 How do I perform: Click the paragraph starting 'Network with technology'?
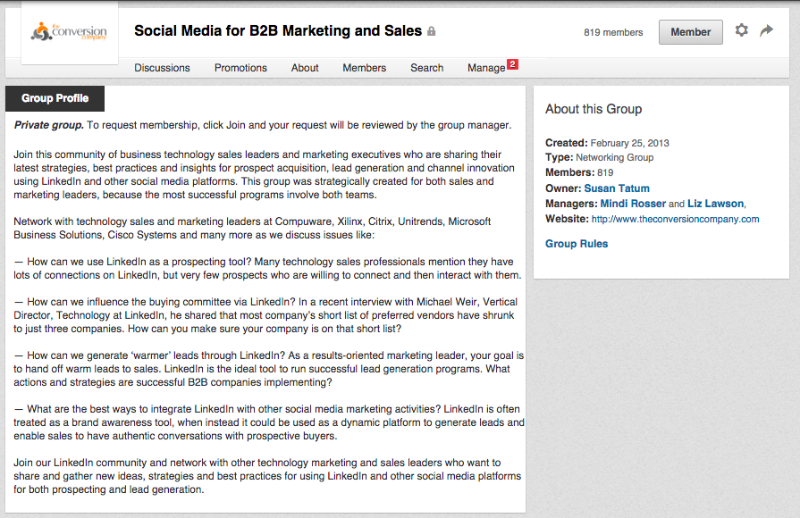(x=252, y=228)
